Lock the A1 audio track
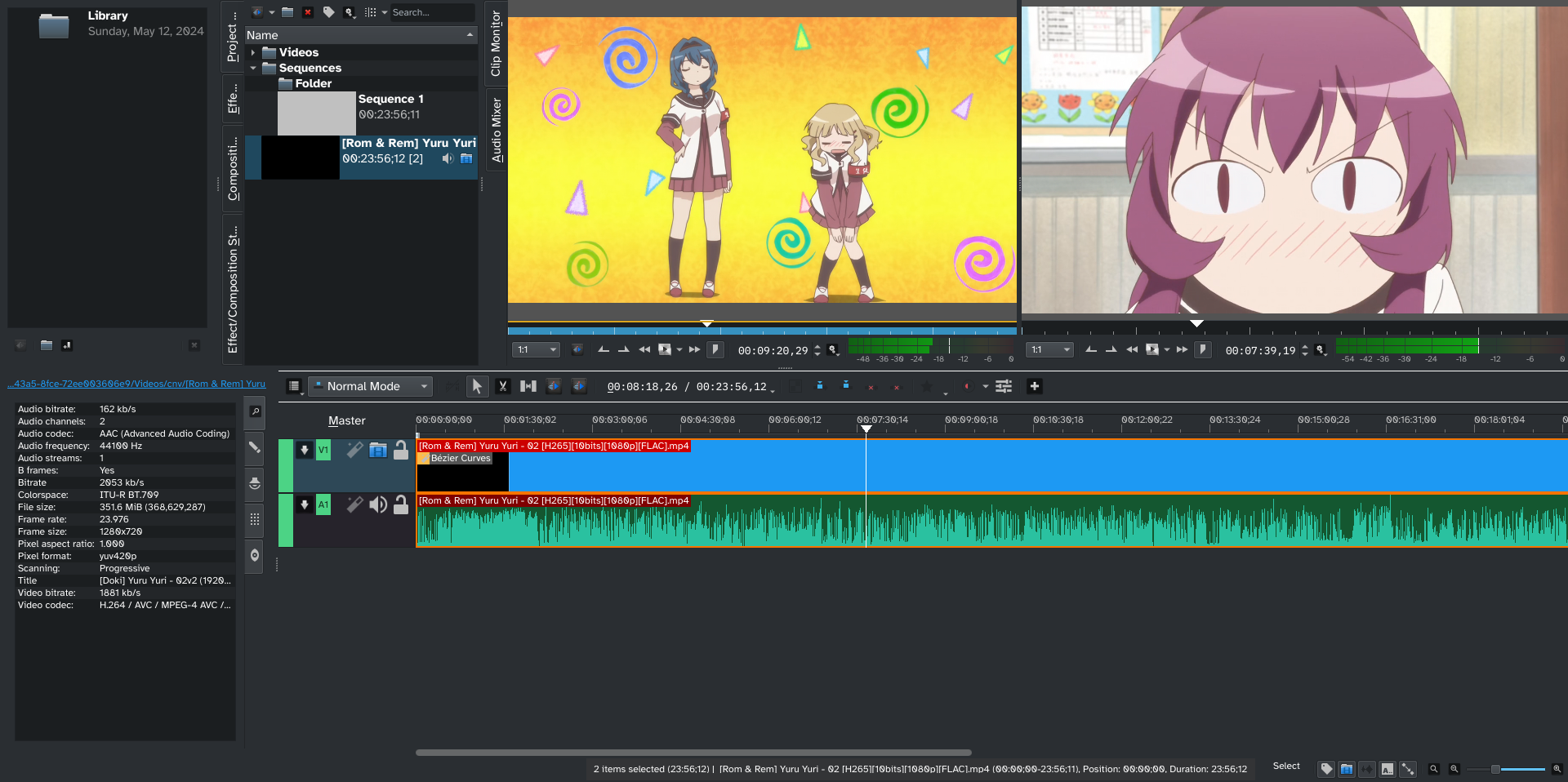 pos(401,504)
